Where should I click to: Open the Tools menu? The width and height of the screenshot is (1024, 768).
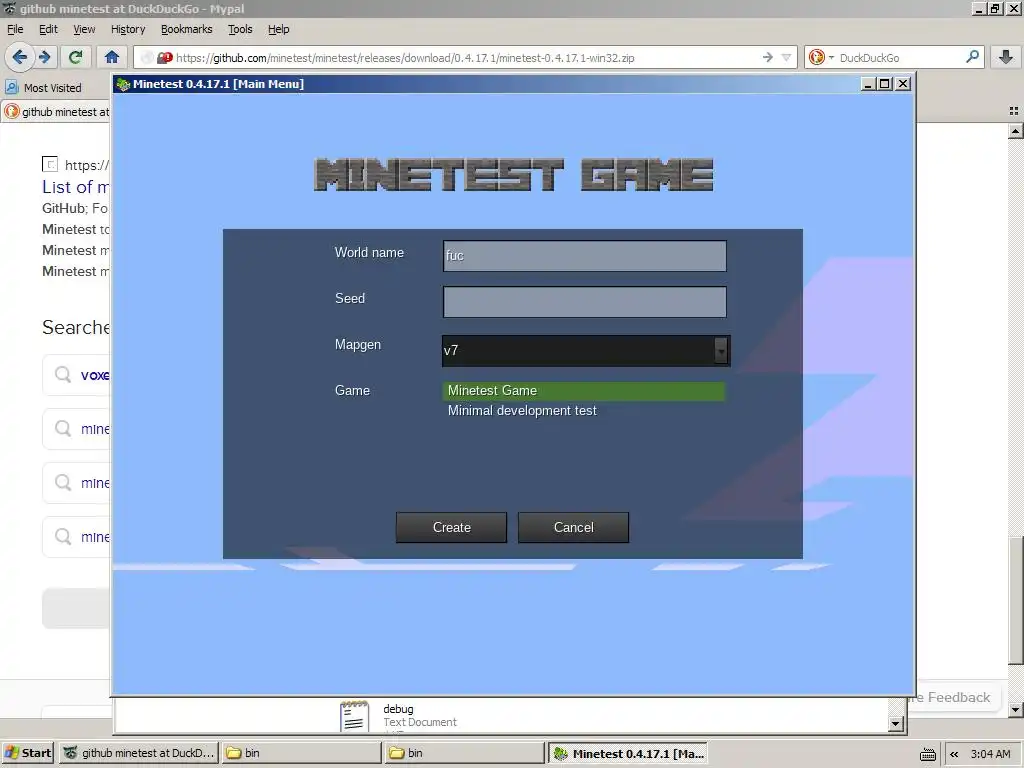click(240, 29)
